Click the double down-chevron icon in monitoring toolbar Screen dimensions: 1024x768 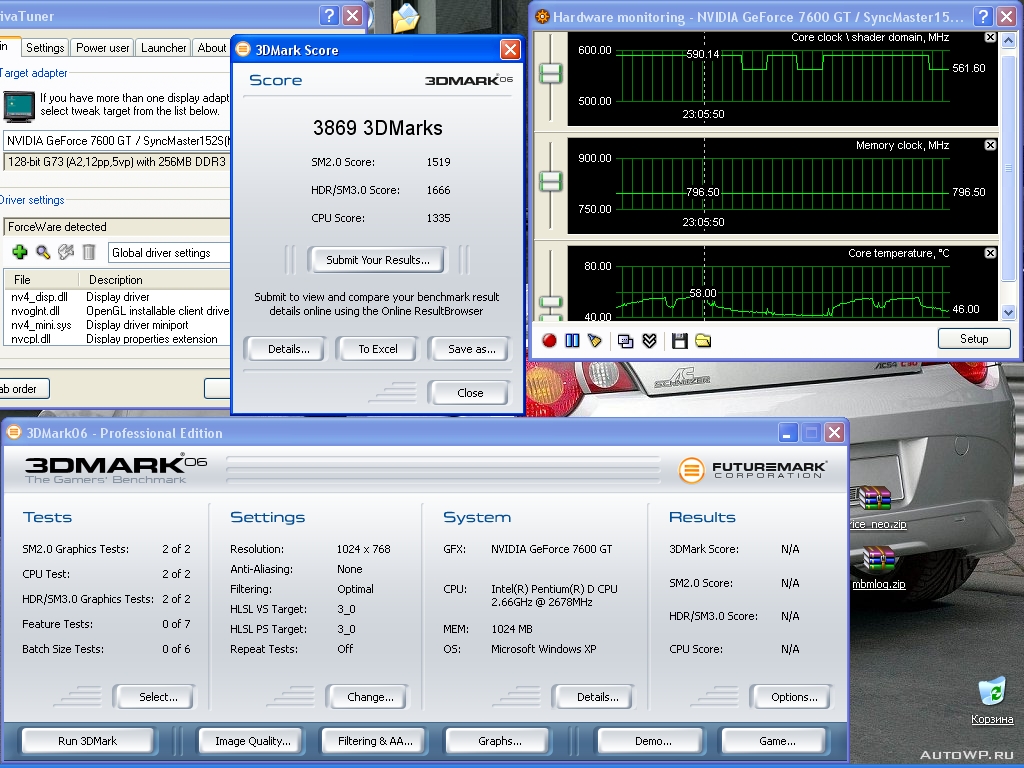649,340
